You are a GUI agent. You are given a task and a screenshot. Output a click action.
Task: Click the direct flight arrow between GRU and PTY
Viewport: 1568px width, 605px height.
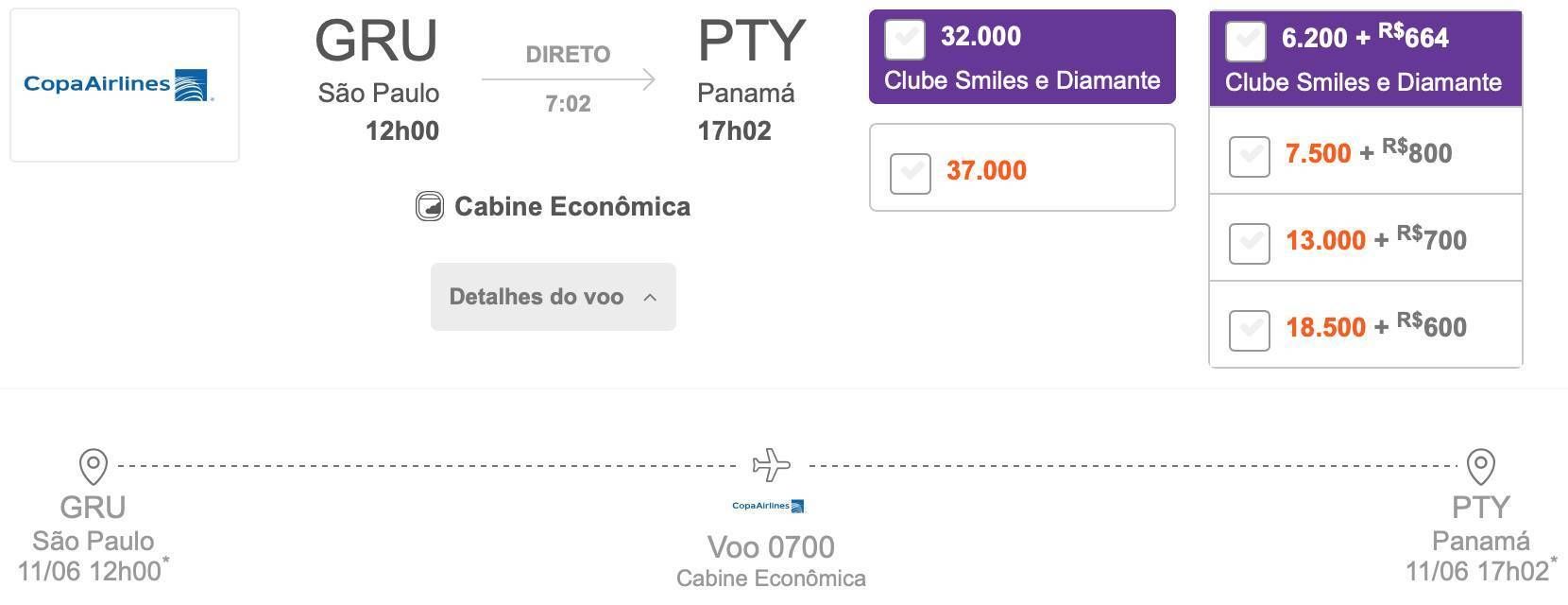(568, 79)
